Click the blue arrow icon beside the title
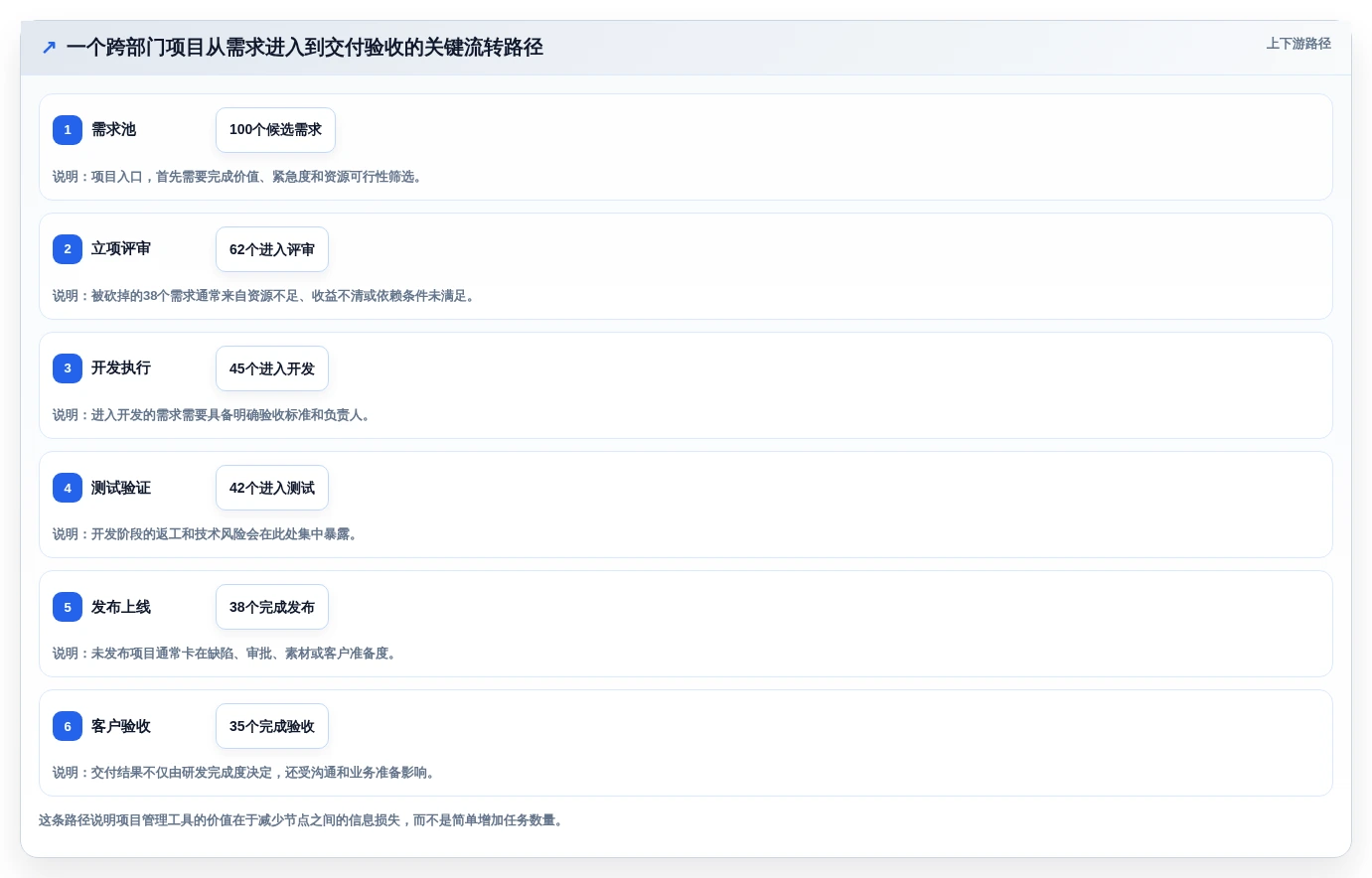 49,47
